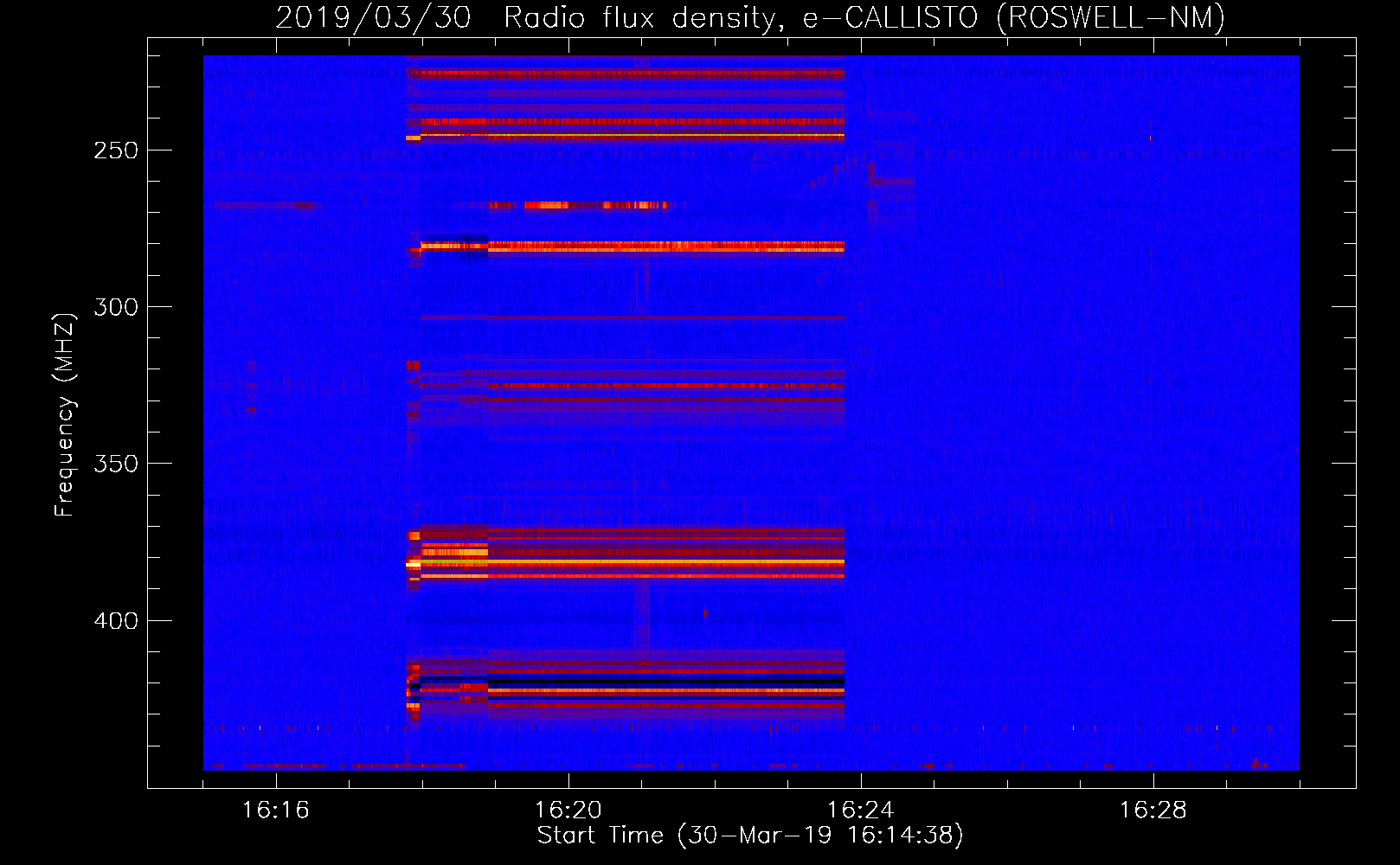Click the 16:20 time axis label
Screen dimensions: 1400x865
[x=568, y=810]
